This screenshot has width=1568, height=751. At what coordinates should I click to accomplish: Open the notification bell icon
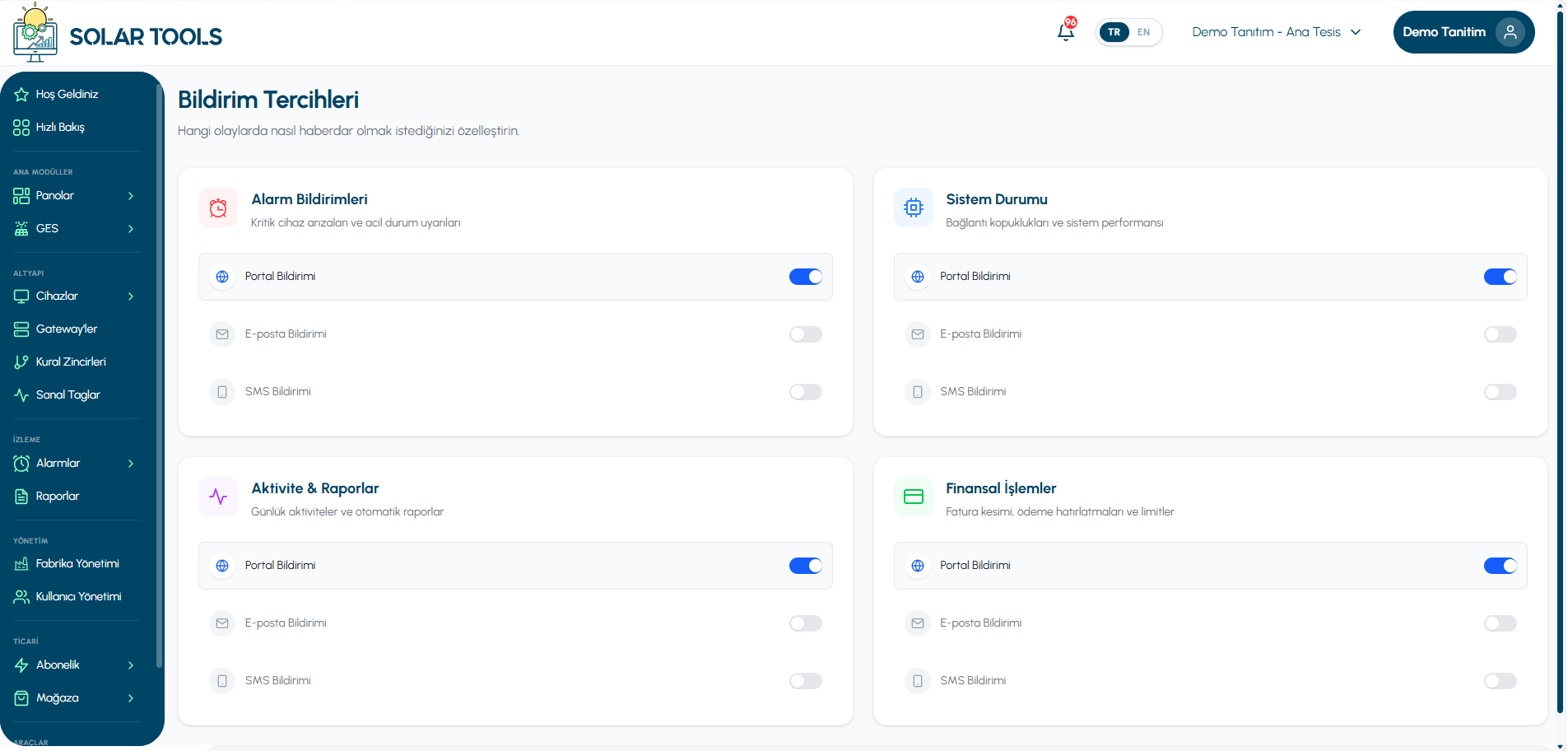coord(1066,32)
